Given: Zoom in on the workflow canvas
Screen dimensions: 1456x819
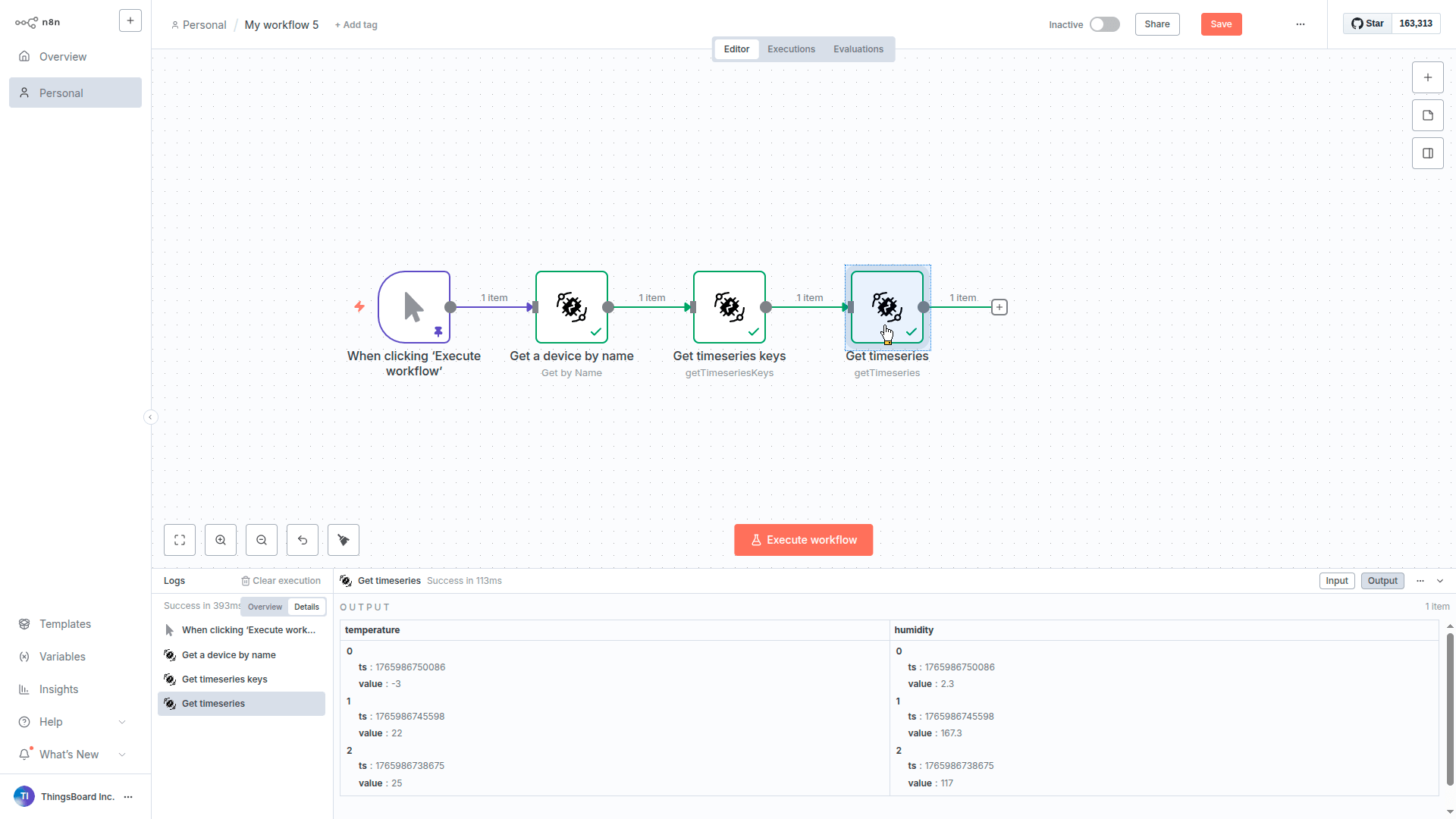Looking at the screenshot, I should pyautogui.click(x=221, y=540).
